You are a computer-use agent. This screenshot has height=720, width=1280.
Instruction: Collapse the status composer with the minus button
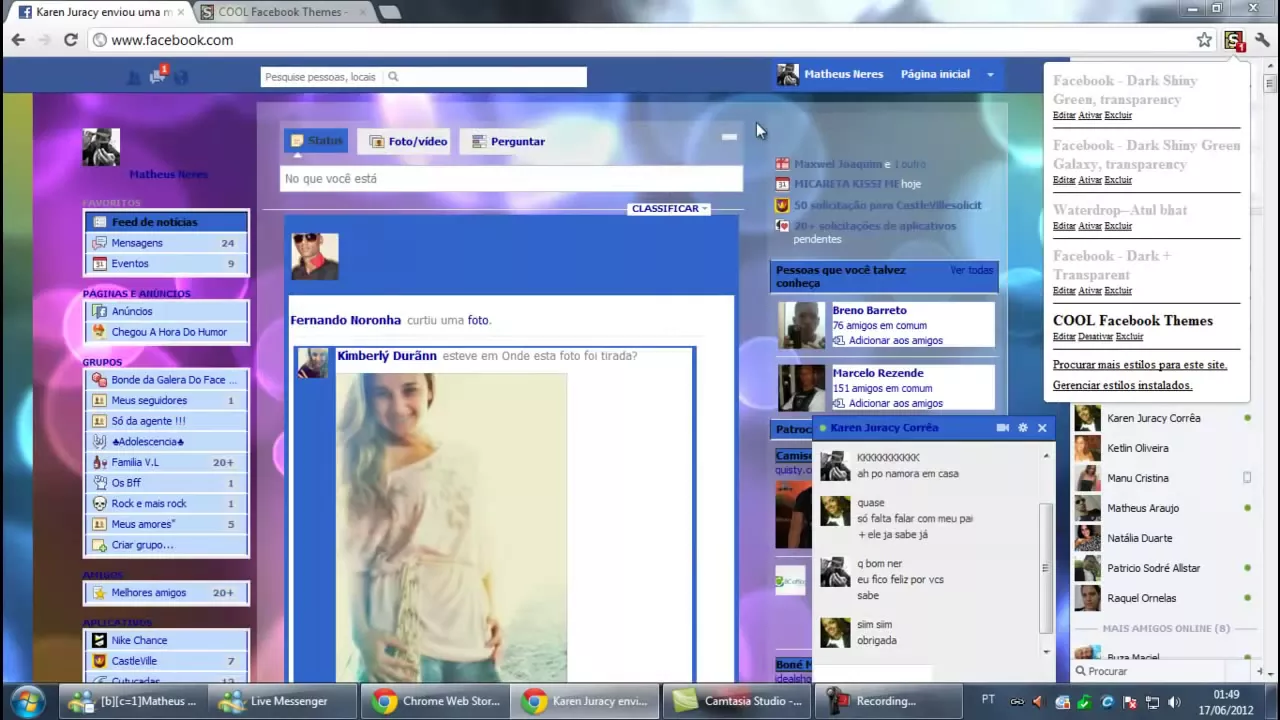[x=729, y=137]
